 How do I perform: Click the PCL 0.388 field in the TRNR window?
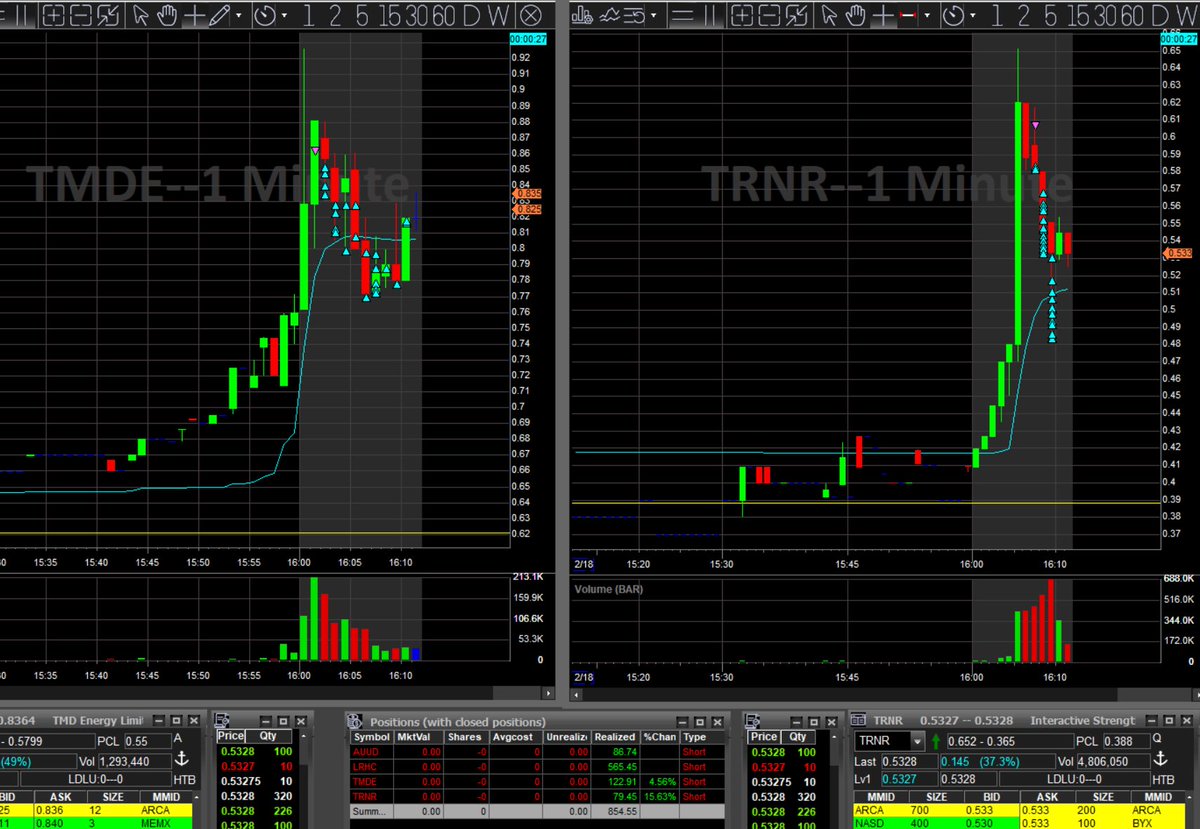click(1126, 741)
